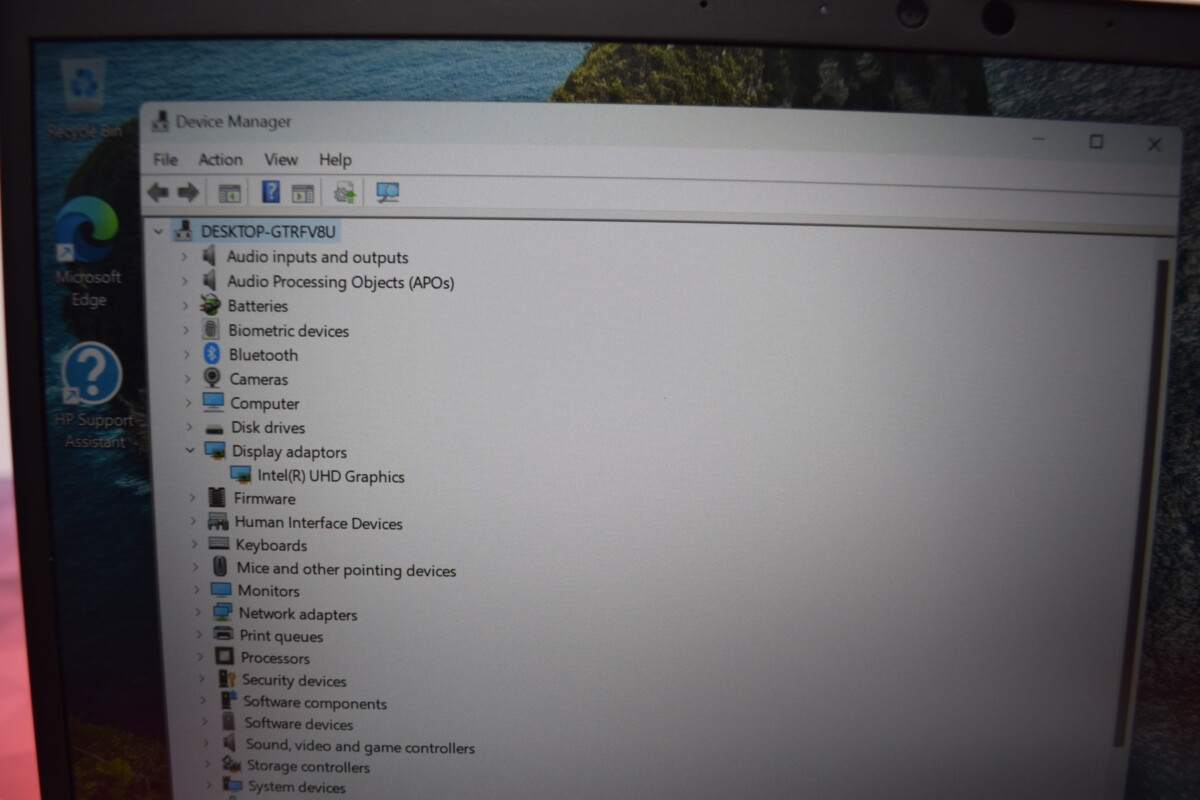This screenshot has height=800, width=1200.
Task: Expand the Bluetooth node
Action: (x=186, y=354)
